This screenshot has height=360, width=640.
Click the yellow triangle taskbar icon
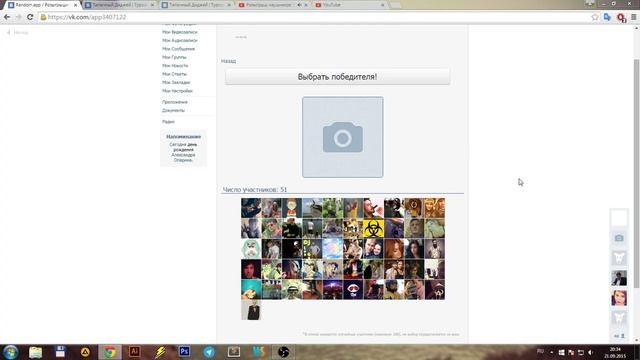pos(85,352)
